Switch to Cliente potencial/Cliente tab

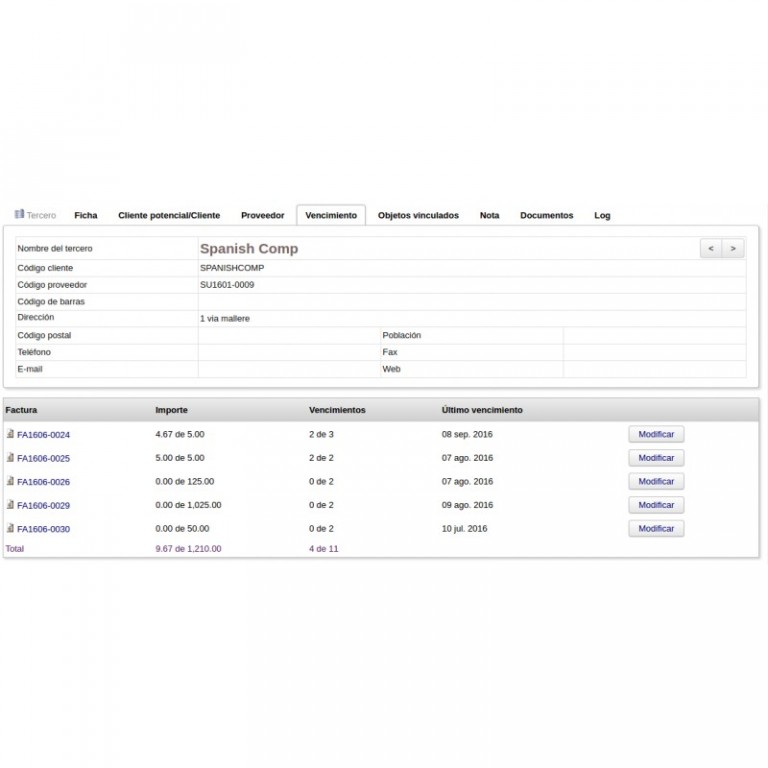tap(169, 216)
